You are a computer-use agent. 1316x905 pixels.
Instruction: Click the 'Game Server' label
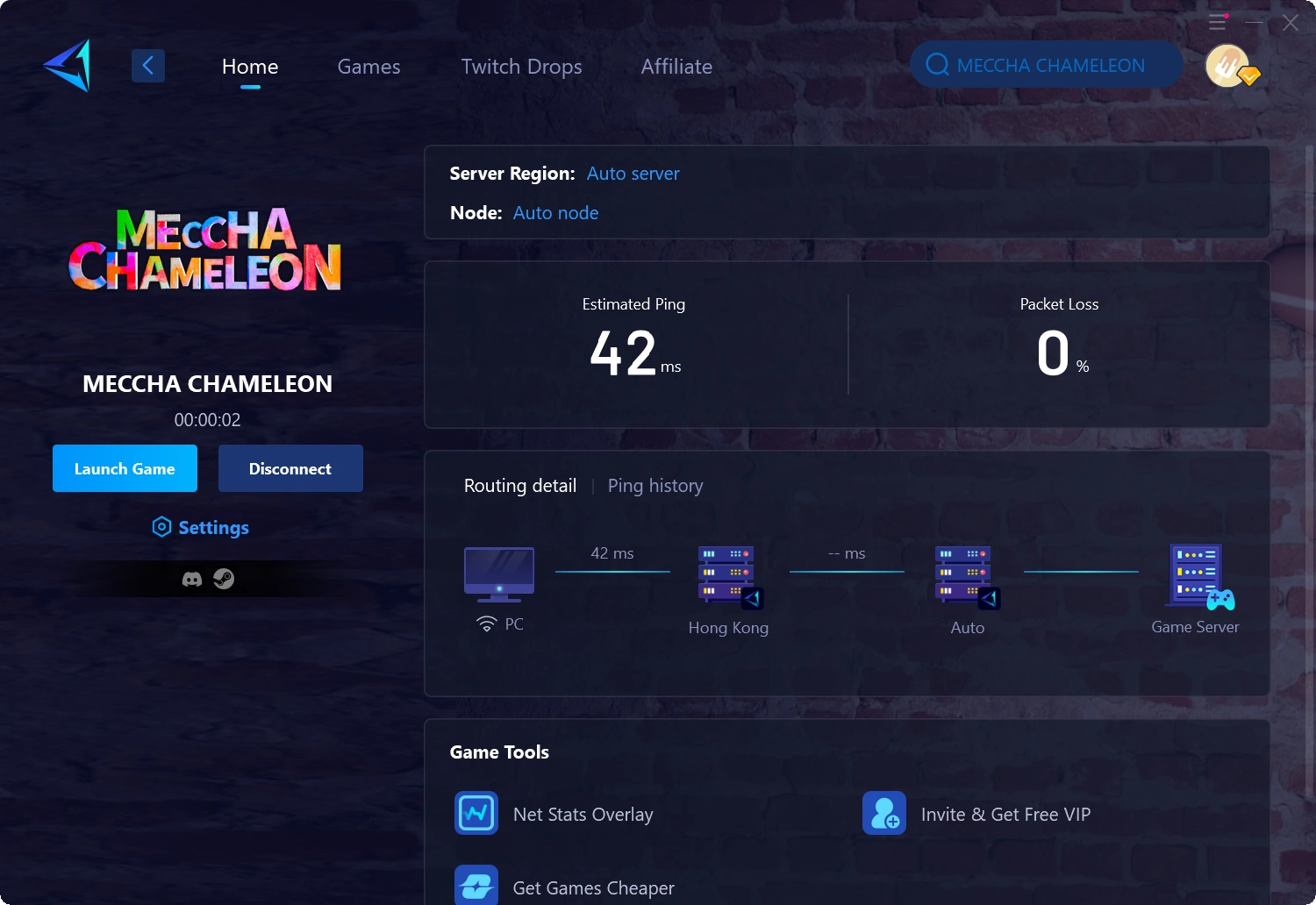pos(1195,627)
